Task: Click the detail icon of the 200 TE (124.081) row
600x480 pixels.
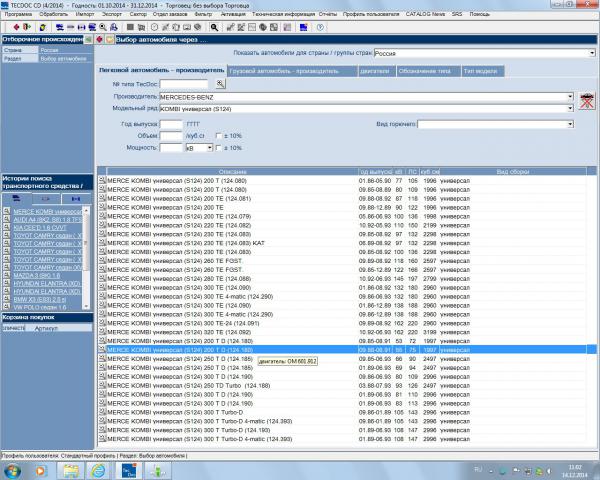Action: click(x=102, y=198)
